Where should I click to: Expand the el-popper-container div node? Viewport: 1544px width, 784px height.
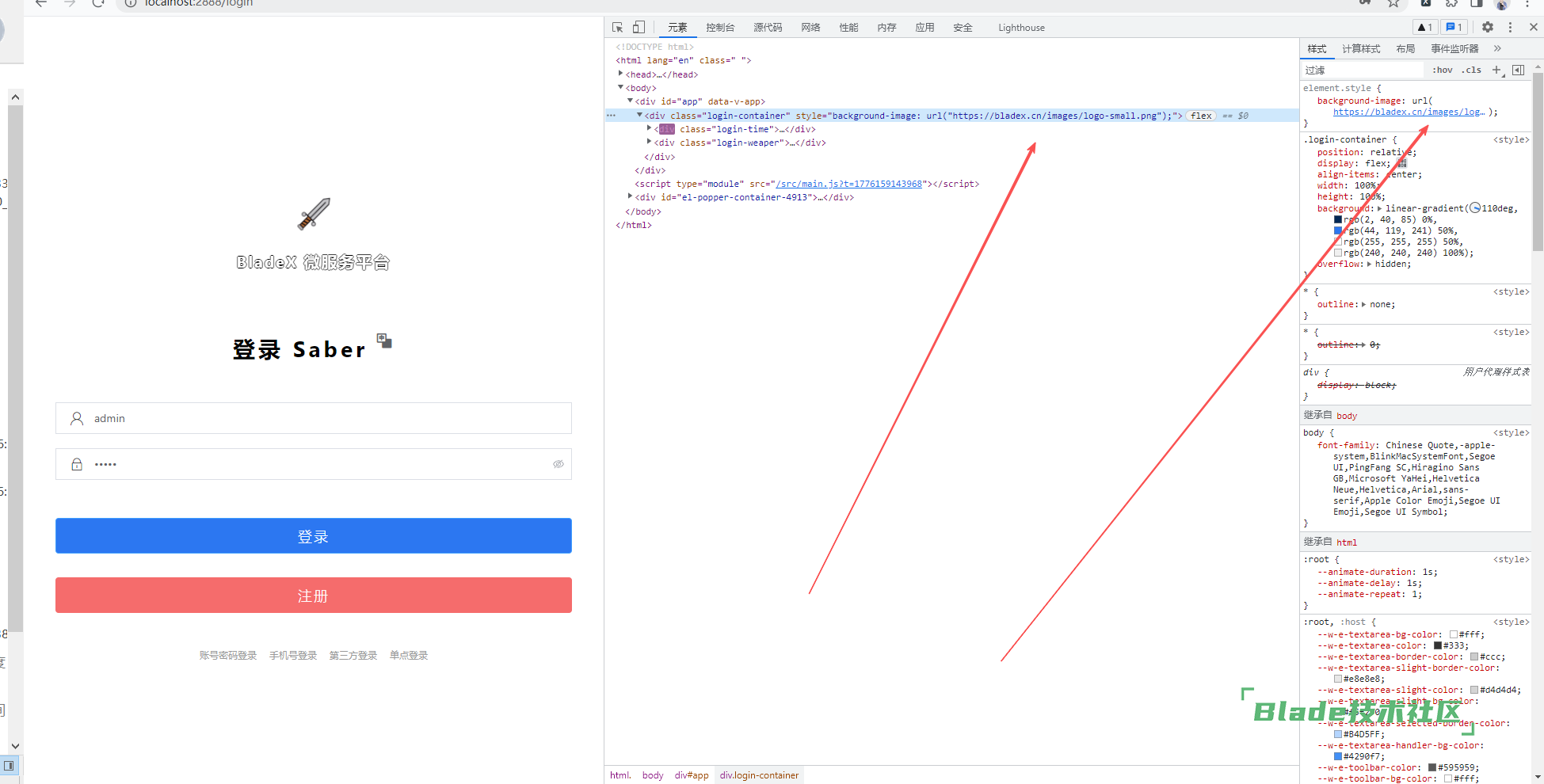pyautogui.click(x=631, y=197)
